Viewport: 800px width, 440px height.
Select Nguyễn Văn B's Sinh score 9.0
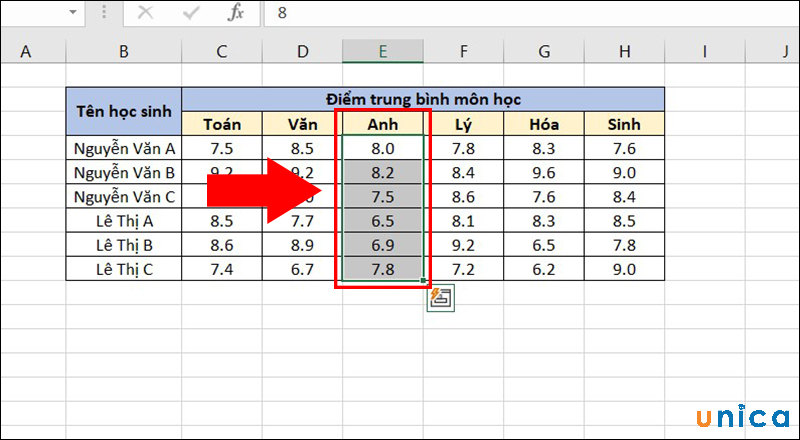pyautogui.click(x=624, y=173)
